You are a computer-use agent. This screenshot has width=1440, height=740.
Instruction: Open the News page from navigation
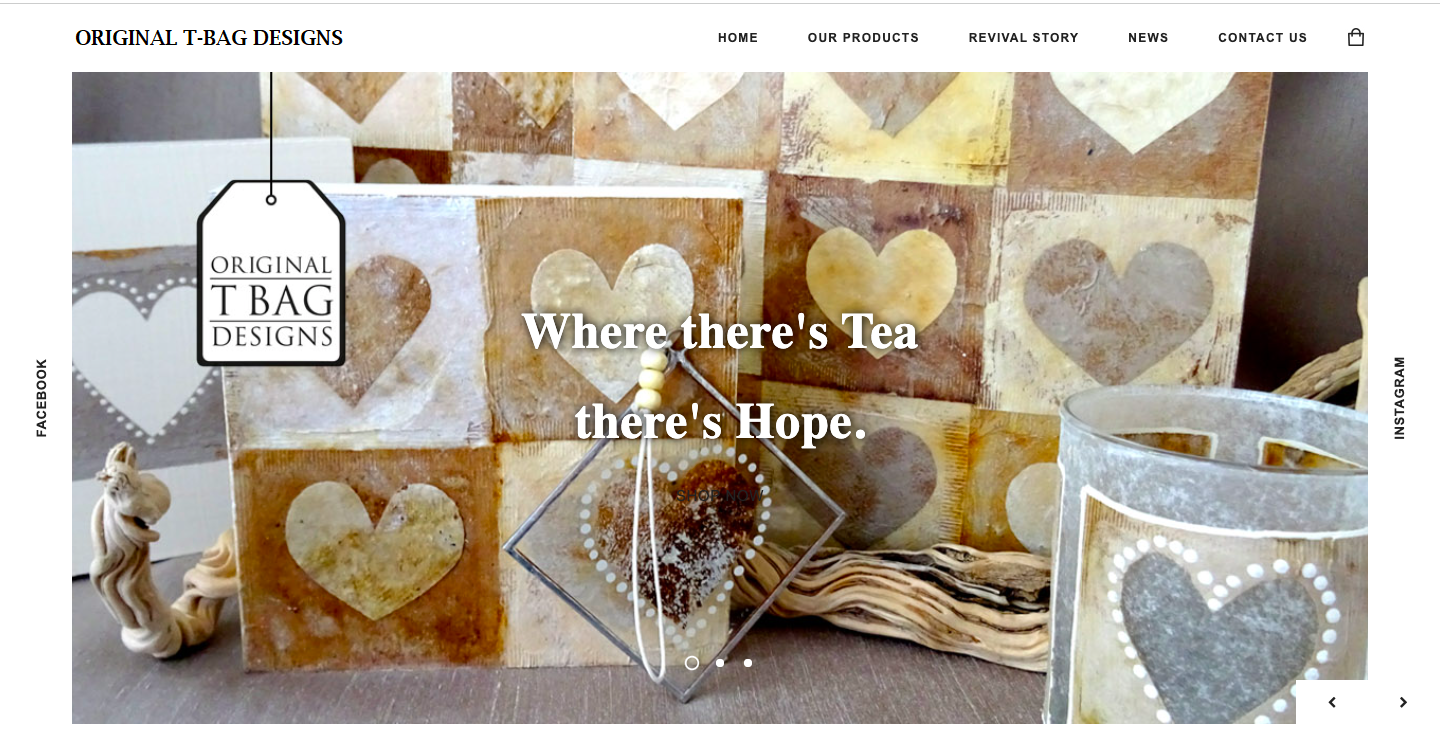click(x=1148, y=38)
